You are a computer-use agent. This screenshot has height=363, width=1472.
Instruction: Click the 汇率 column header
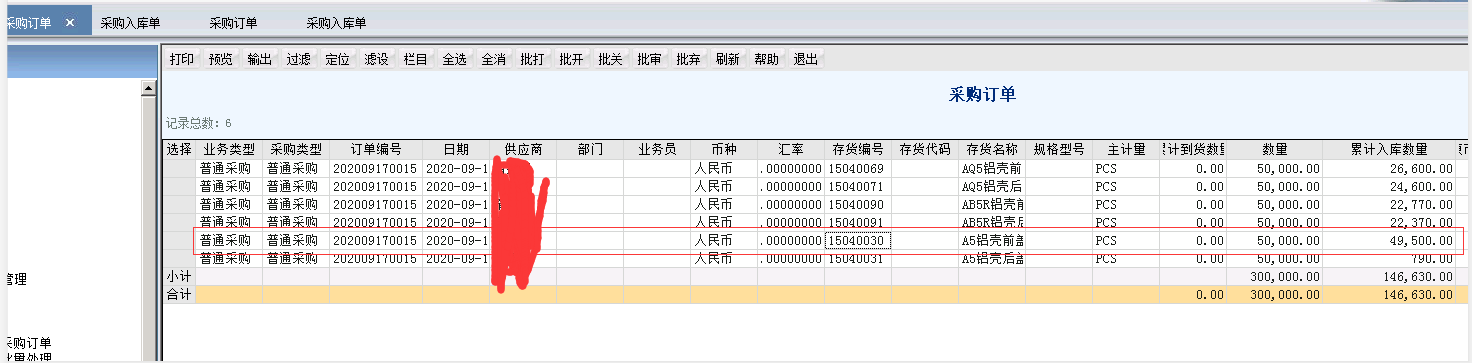pyautogui.click(x=791, y=149)
